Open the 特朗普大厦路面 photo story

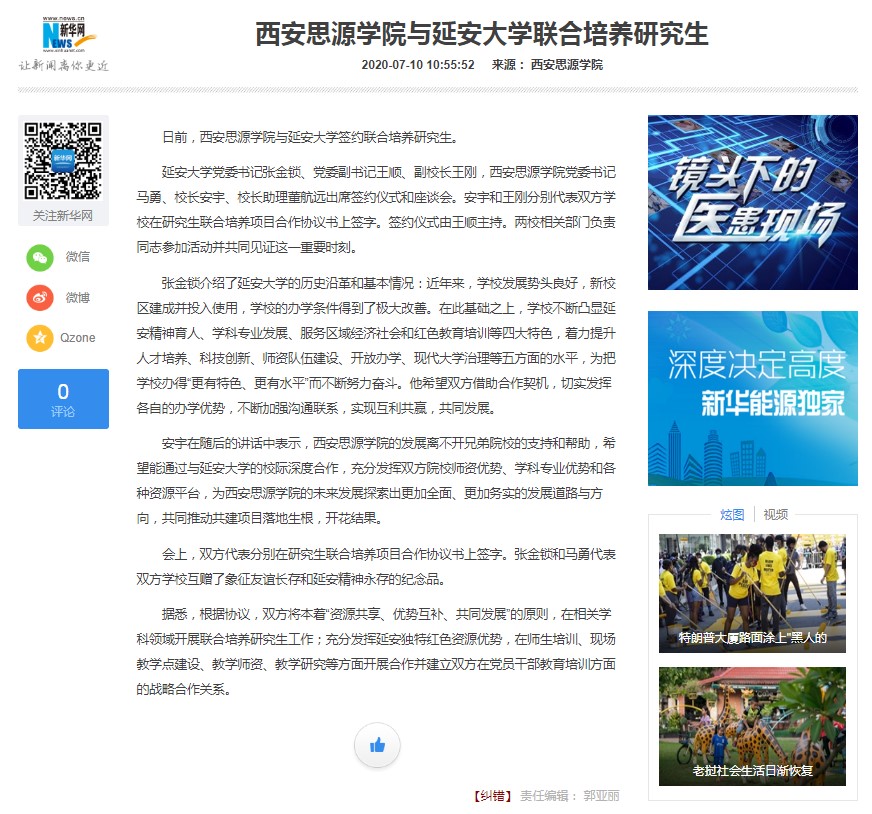click(752, 593)
